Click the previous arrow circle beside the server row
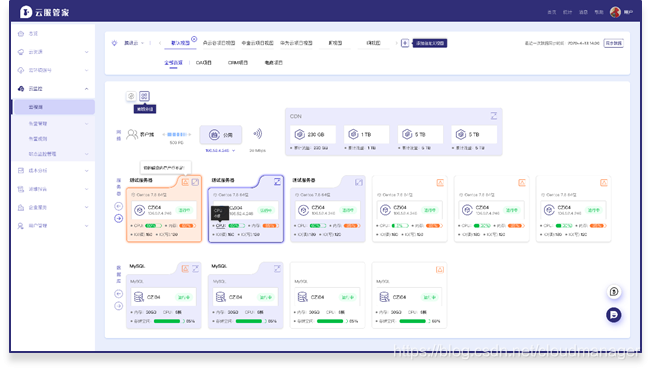 point(118,206)
